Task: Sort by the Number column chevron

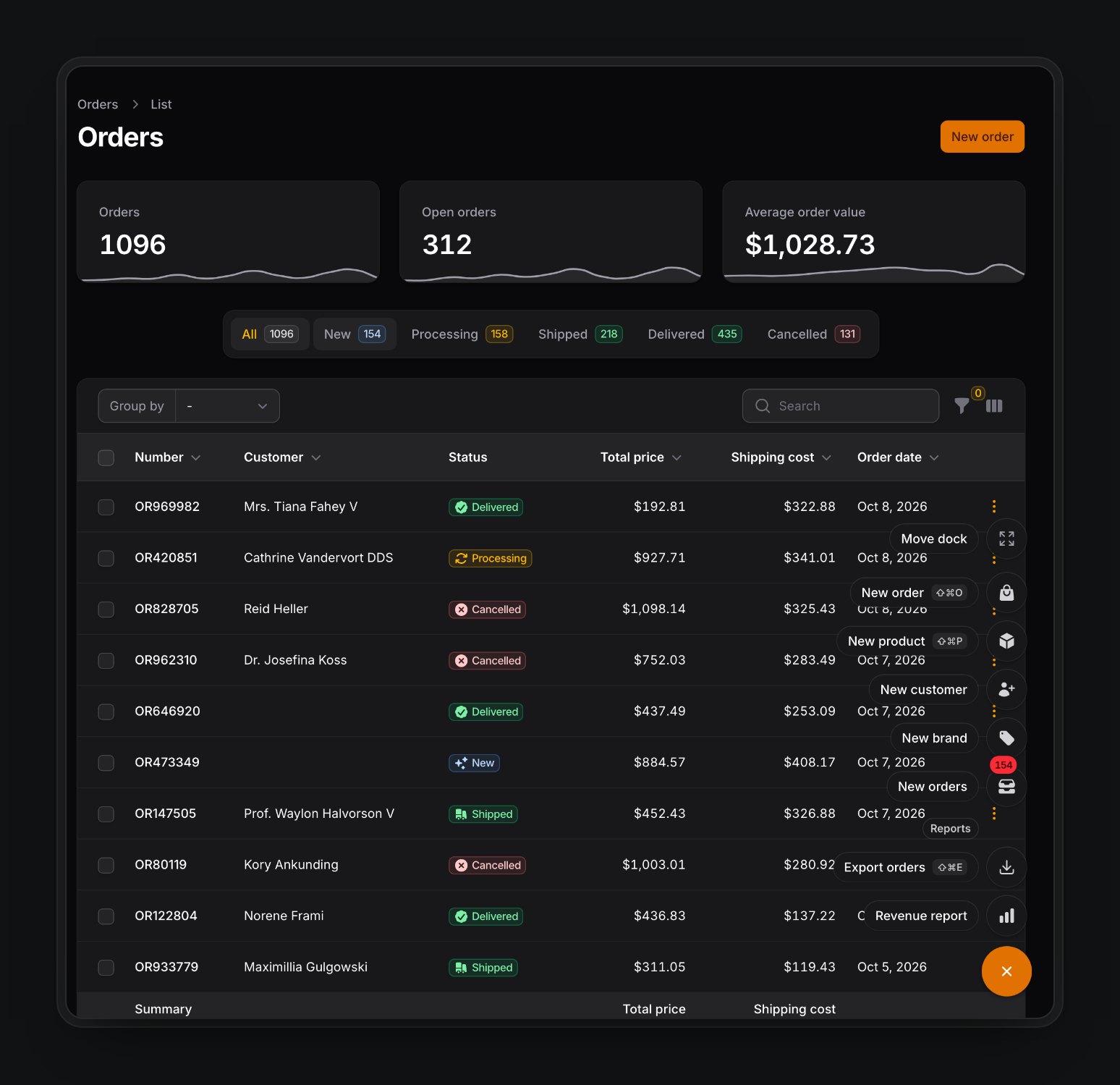Action: pyautogui.click(x=195, y=457)
